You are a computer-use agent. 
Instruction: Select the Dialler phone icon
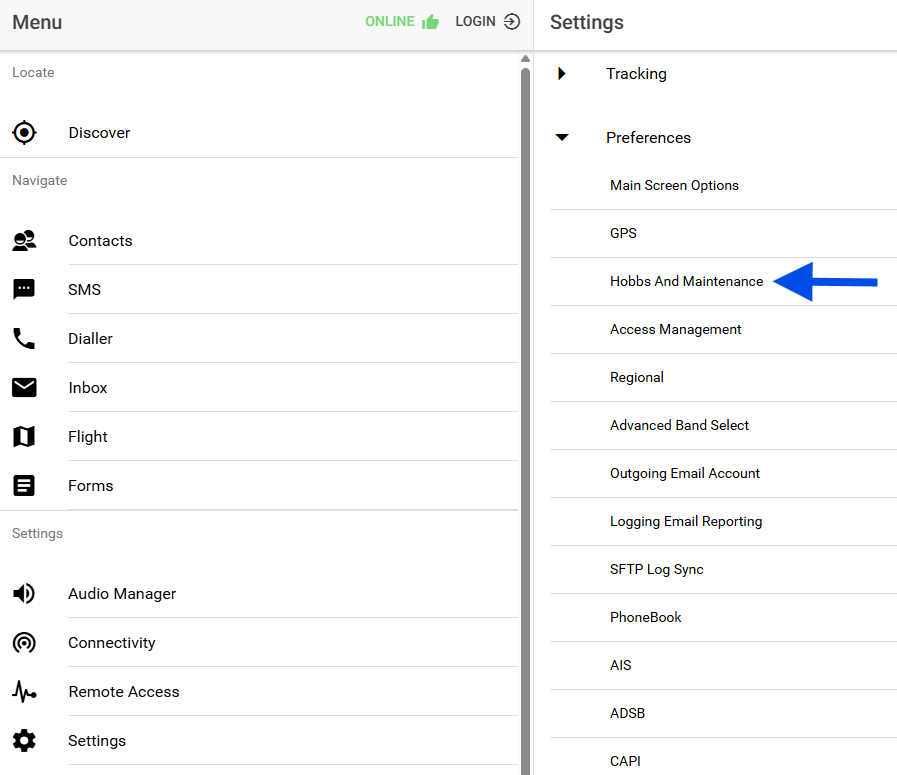click(x=24, y=339)
